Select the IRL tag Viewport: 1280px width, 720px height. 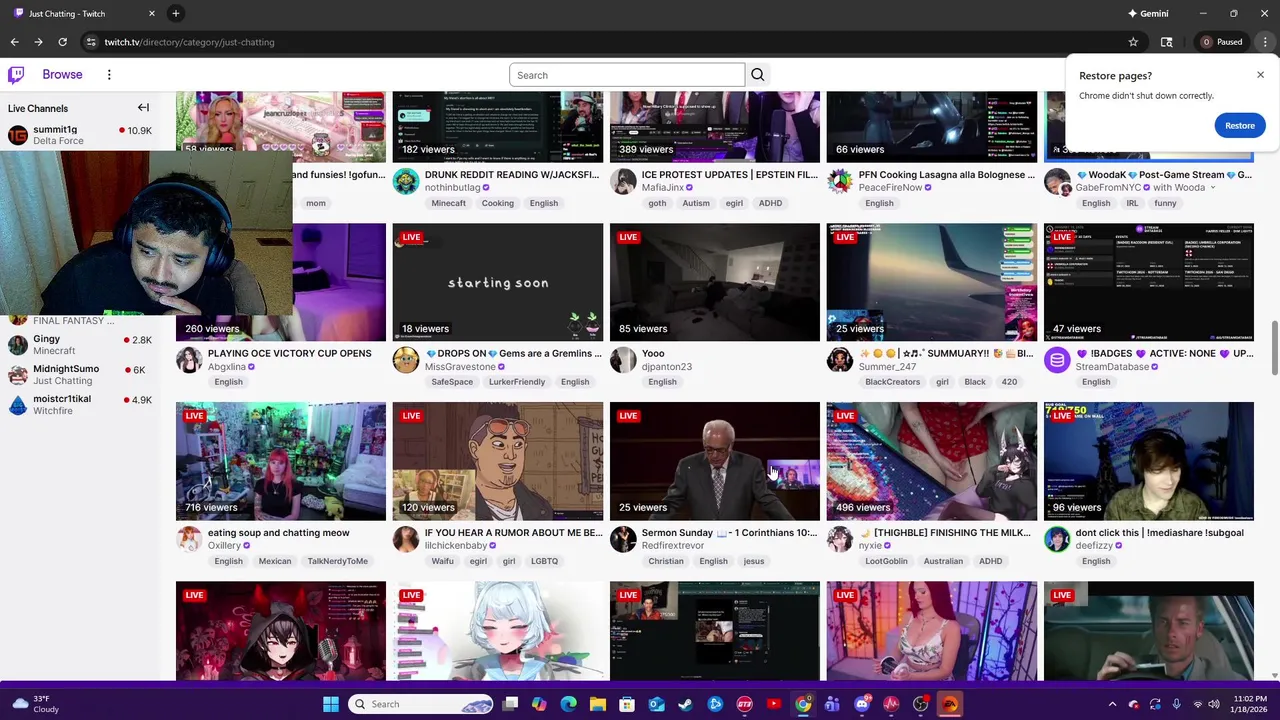pos(1132,203)
